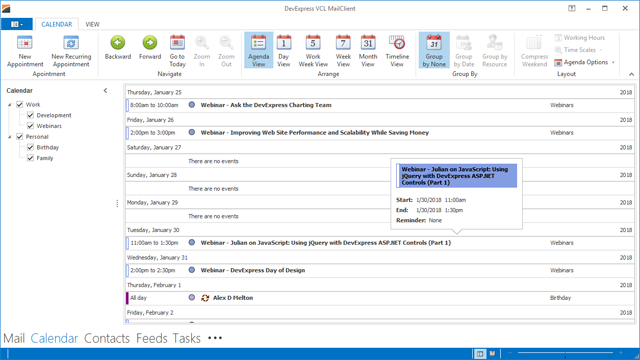
Task: Click the Zoom In icon
Action: [202, 42]
